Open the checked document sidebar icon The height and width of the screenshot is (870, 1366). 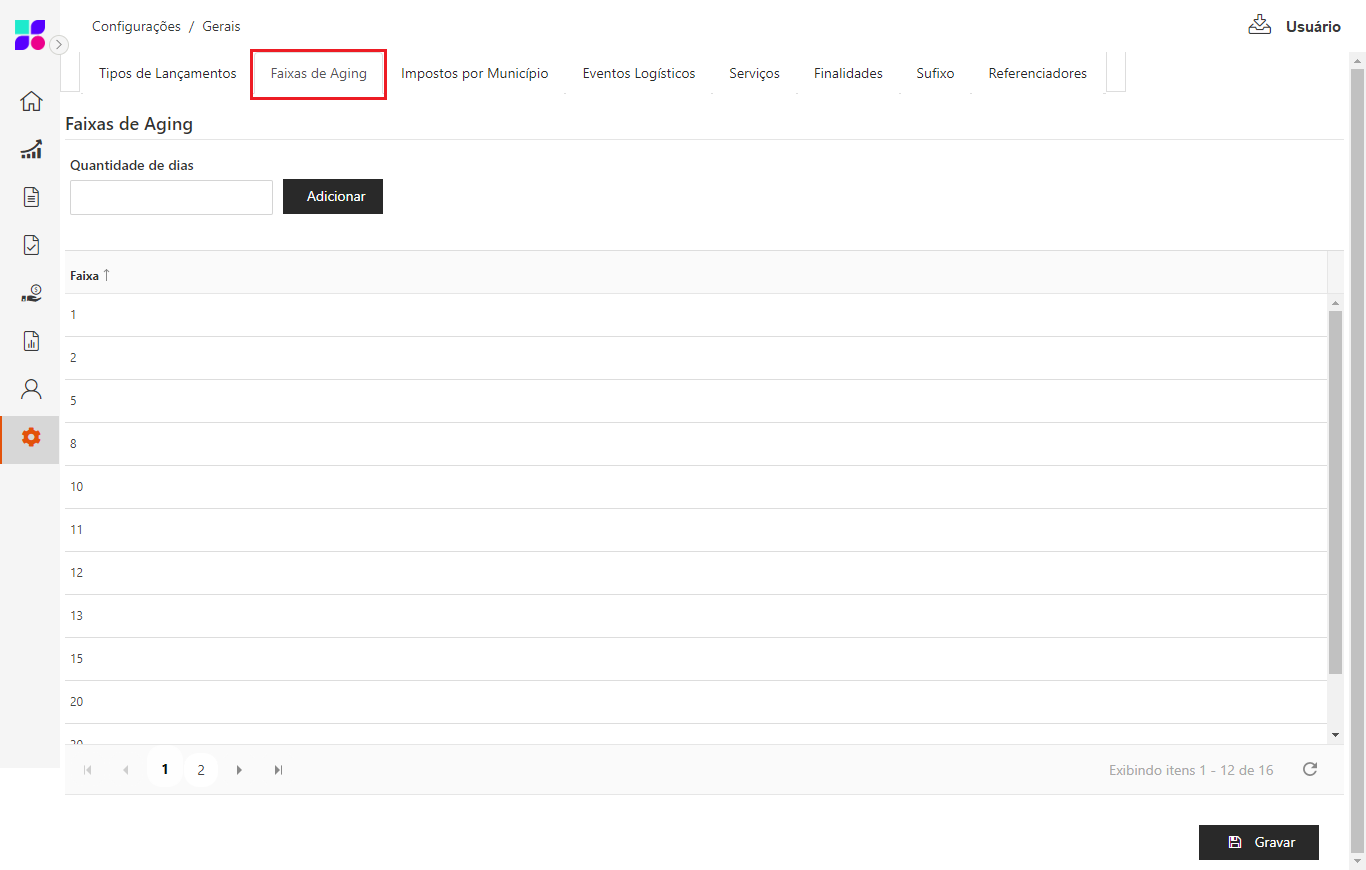coord(31,245)
